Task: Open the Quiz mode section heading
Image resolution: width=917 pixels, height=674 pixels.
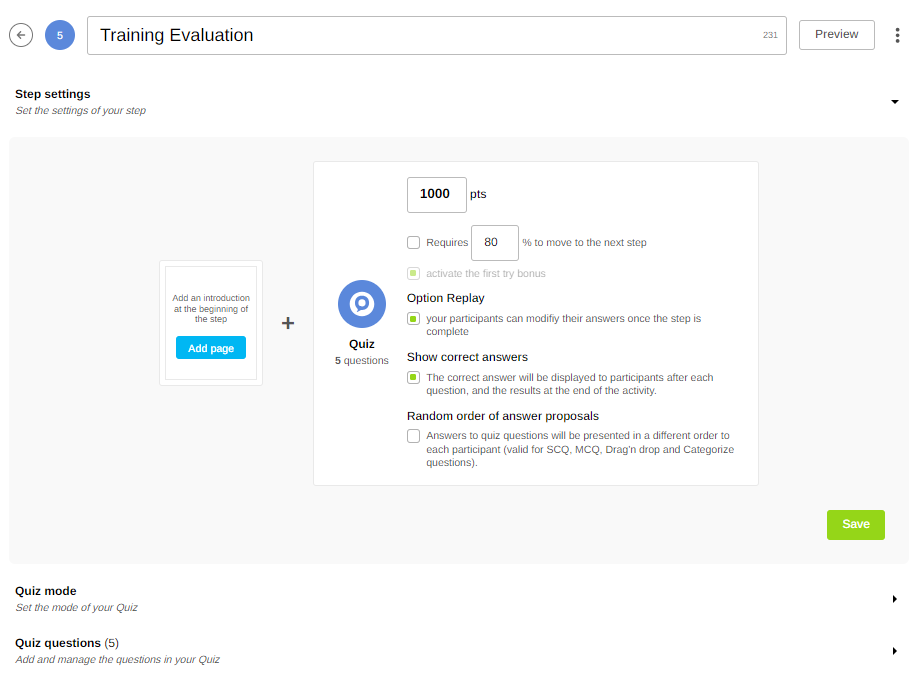Action: coord(46,591)
